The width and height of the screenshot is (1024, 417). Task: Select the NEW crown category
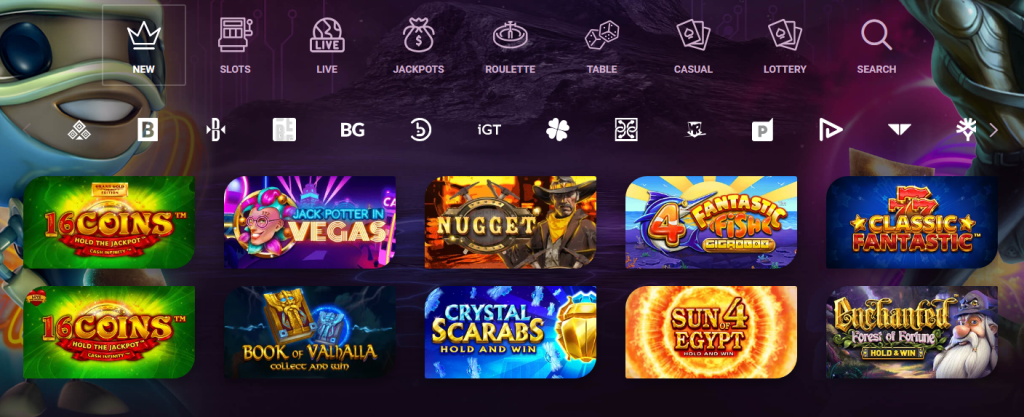[144, 46]
